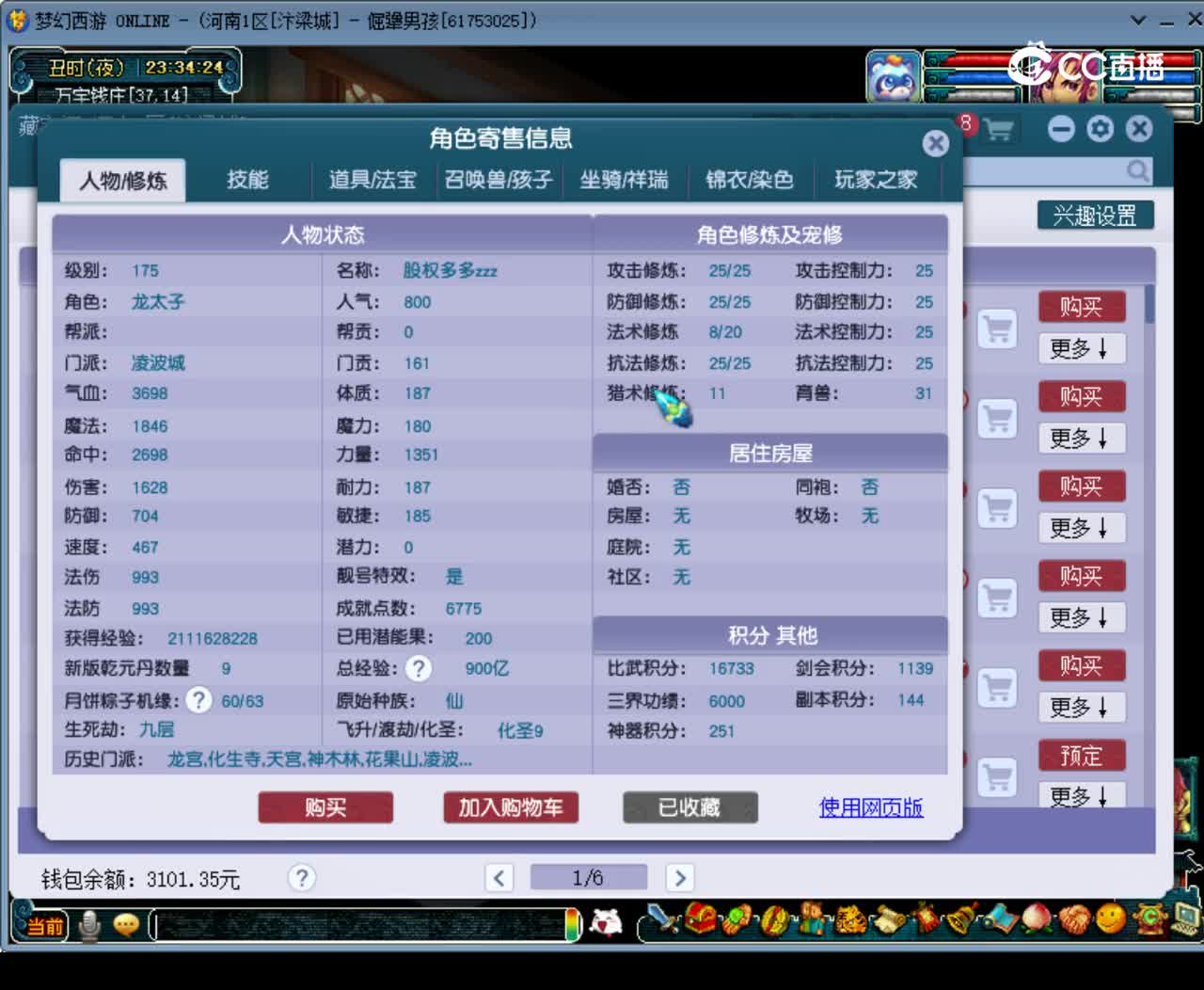
Task: Click the 预定 button in the listing
Action: (x=1081, y=756)
